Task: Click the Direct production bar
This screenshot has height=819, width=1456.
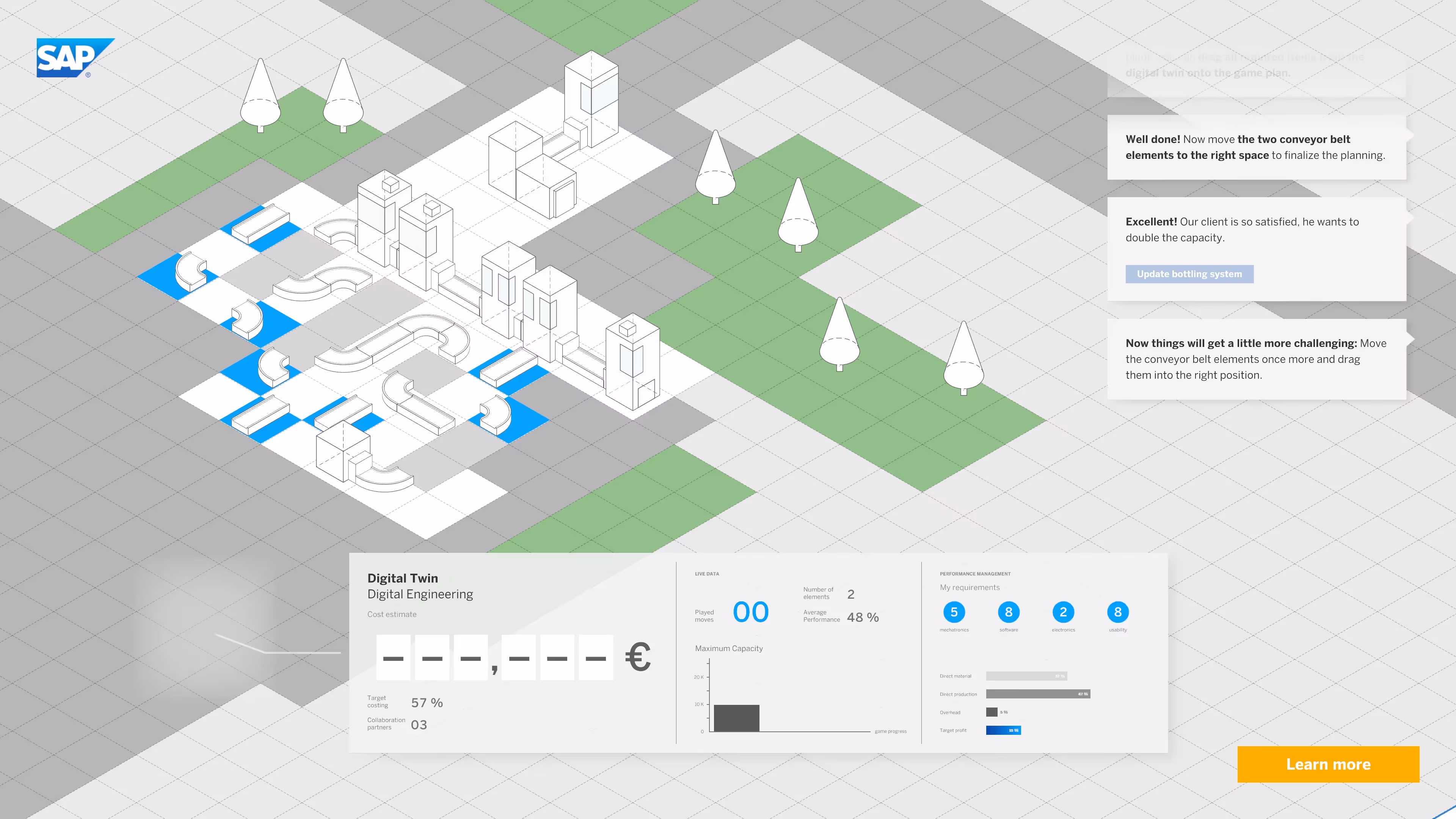Action: click(1038, 694)
